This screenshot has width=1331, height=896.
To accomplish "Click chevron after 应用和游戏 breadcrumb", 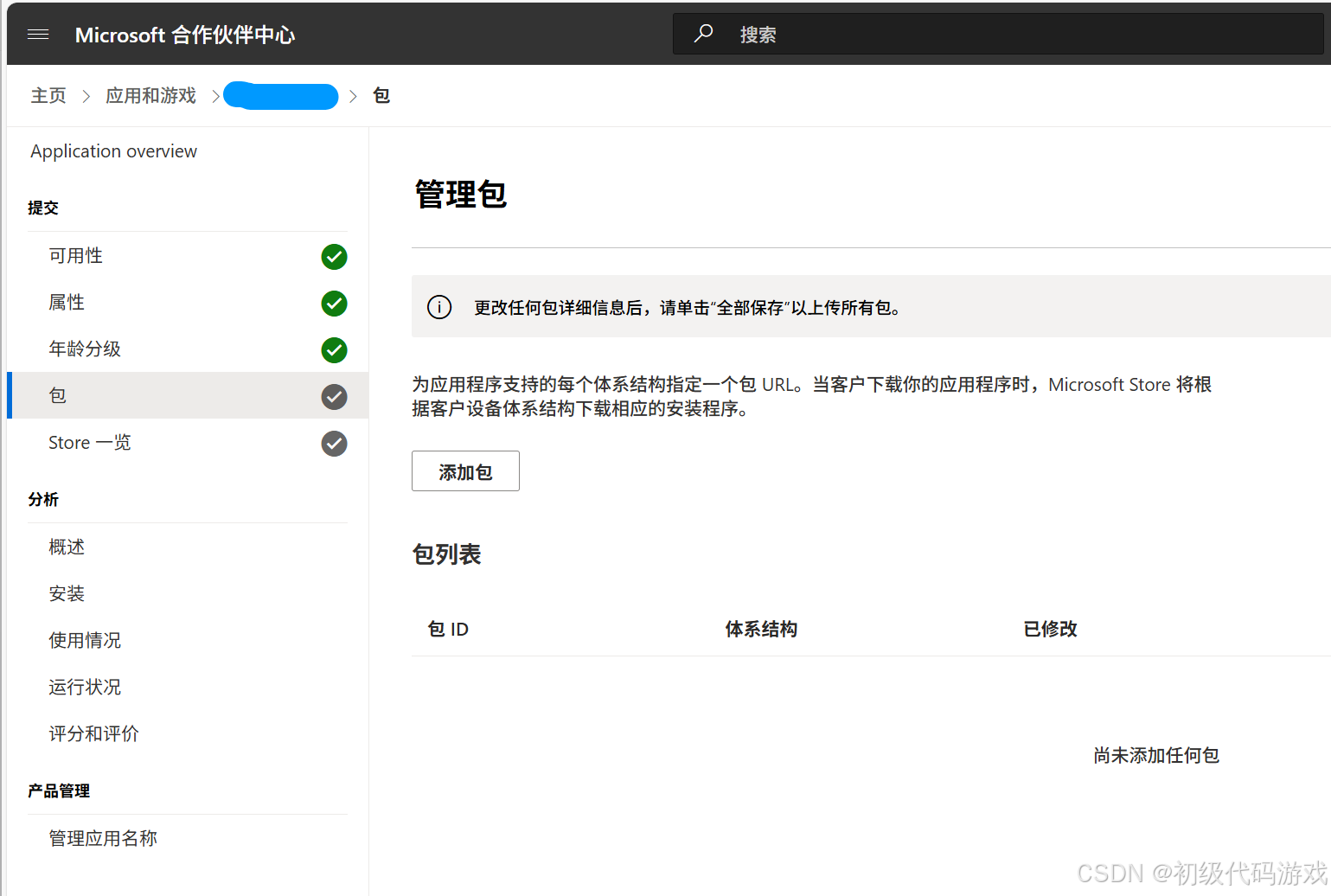I will [x=215, y=96].
